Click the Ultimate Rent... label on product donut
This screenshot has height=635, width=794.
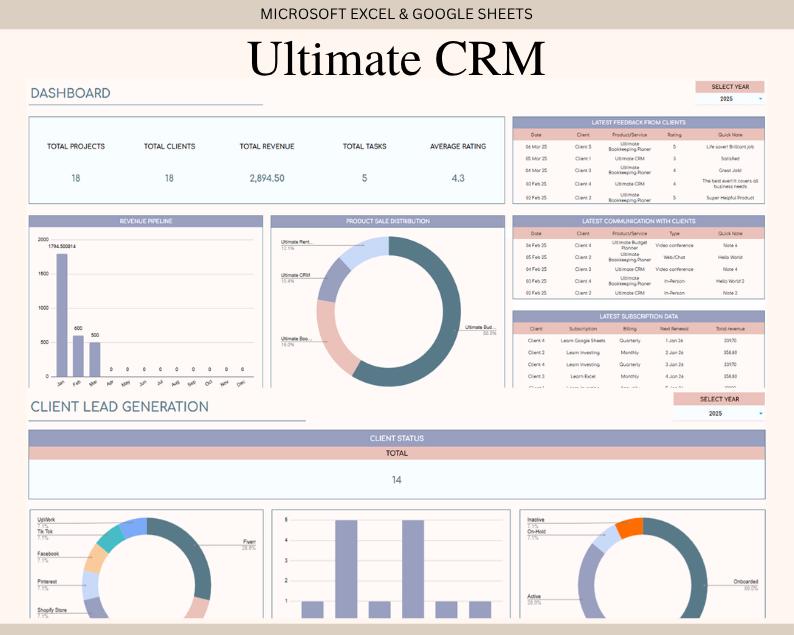(297, 242)
